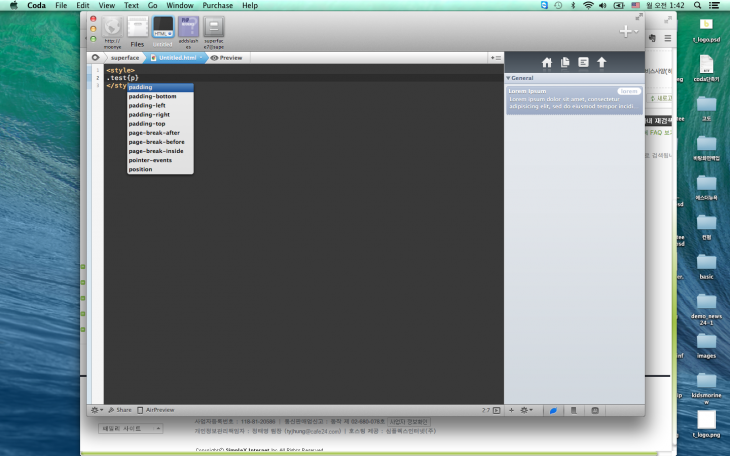The height and width of the screenshot is (456, 730).
Task: Go to superface in the path bar
Action: (125, 58)
